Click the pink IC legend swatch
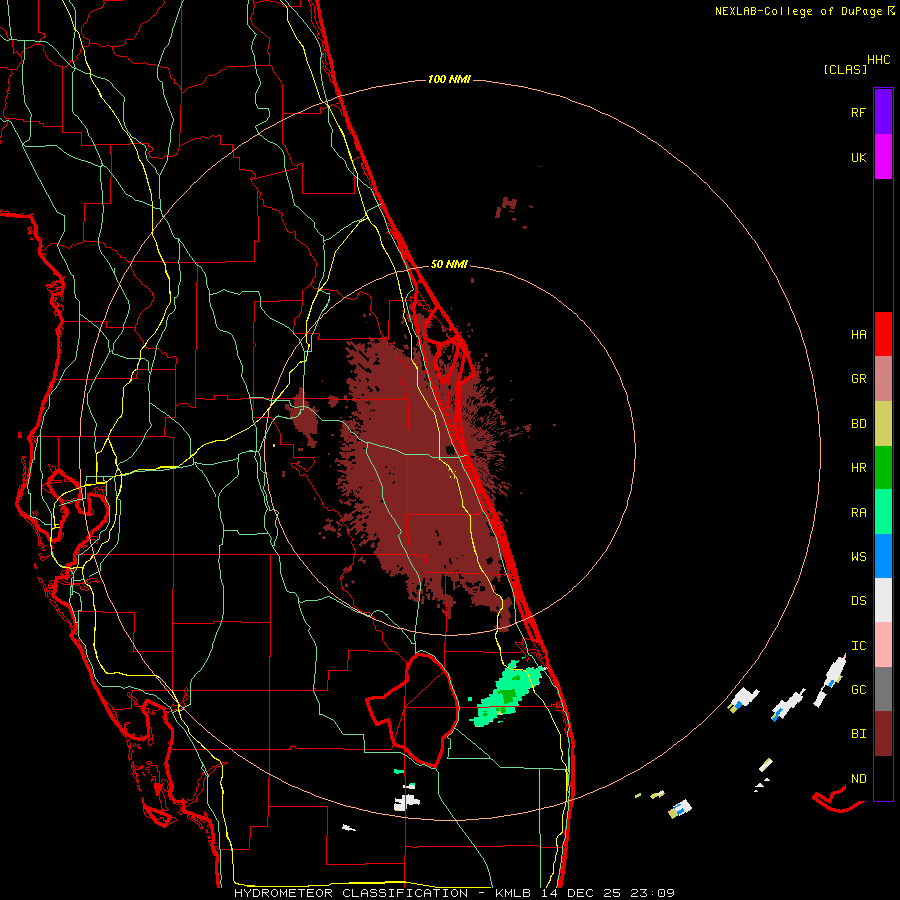The width and height of the screenshot is (900, 900). (883, 645)
